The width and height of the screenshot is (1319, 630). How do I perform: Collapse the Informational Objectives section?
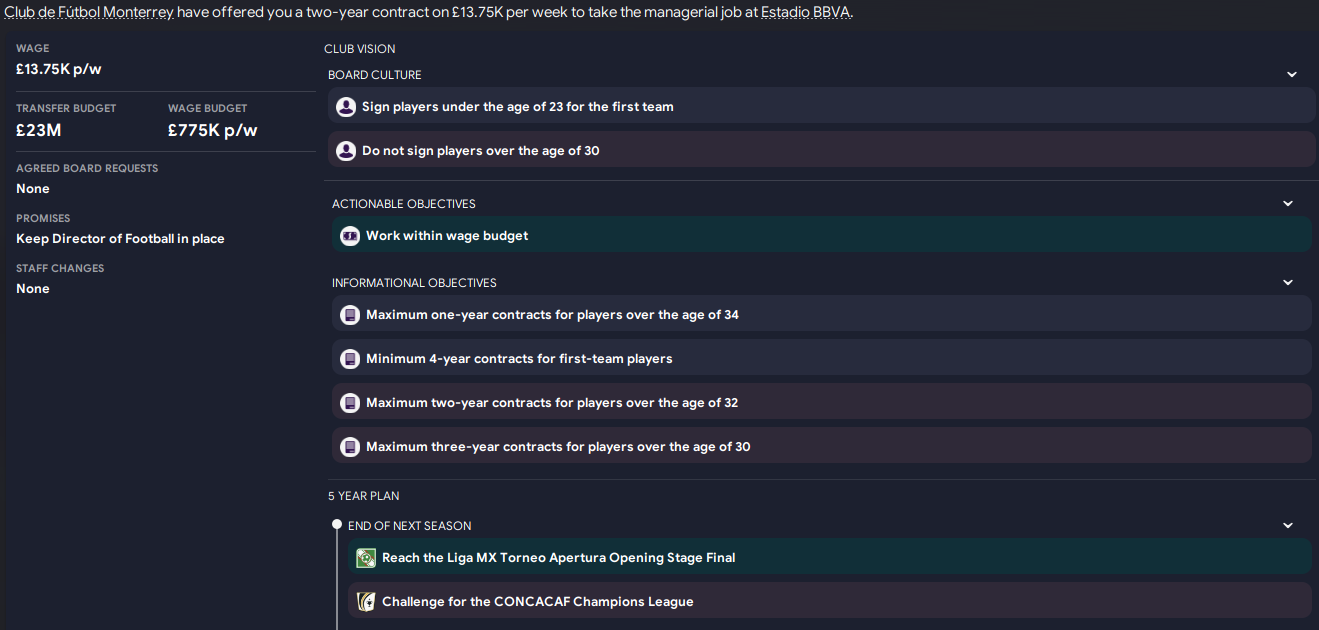pyautogui.click(x=1288, y=283)
